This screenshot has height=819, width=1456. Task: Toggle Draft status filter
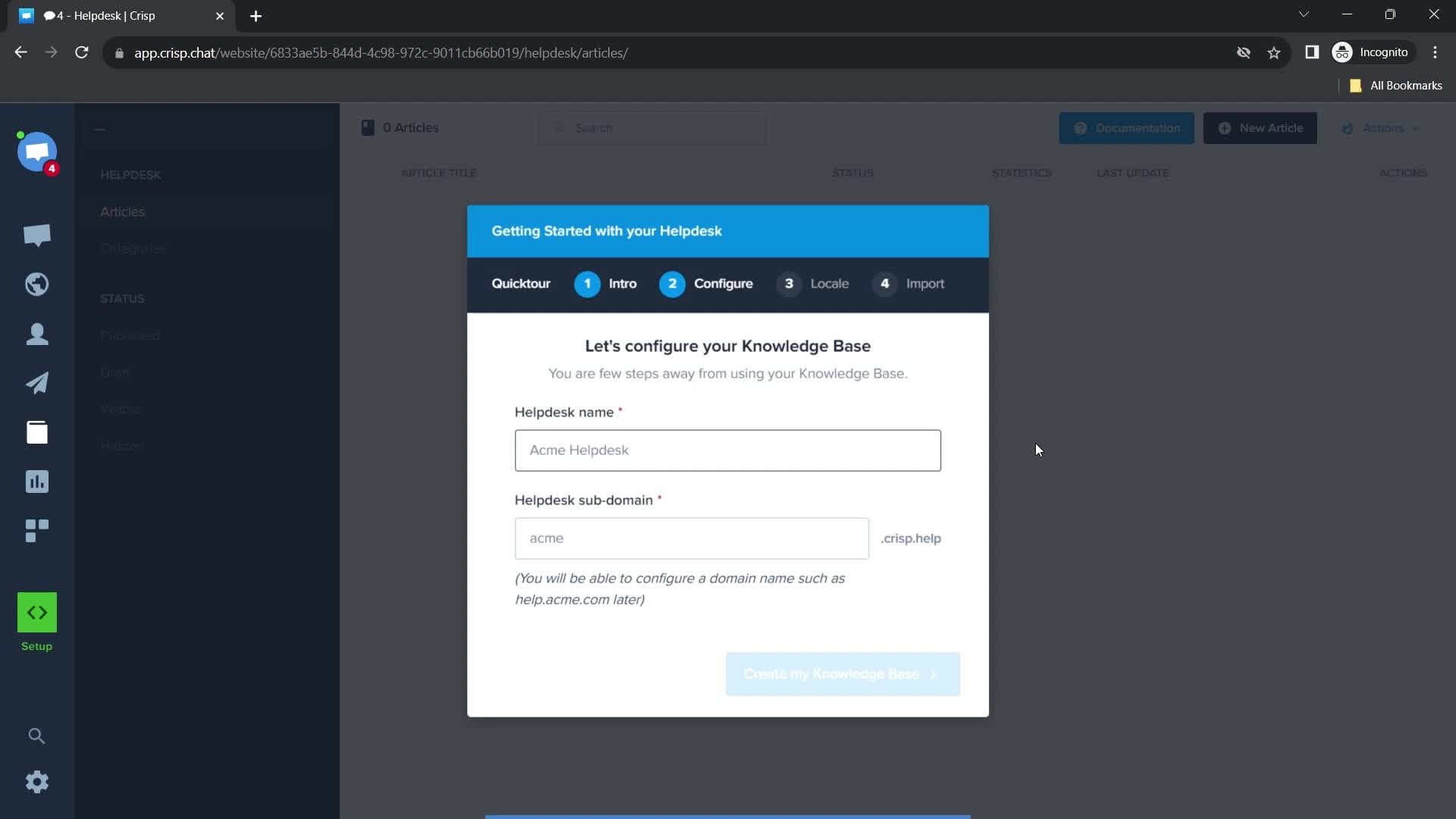114,372
